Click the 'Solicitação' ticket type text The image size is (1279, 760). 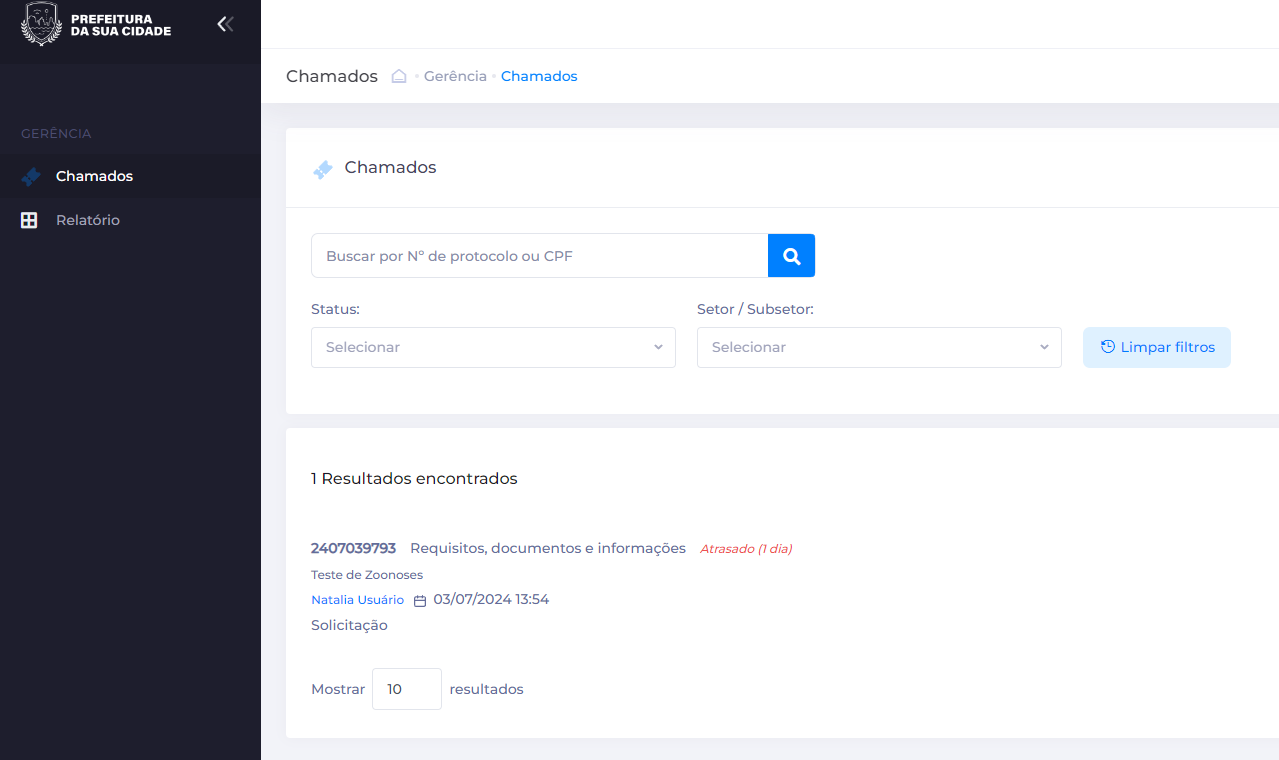[x=349, y=626]
